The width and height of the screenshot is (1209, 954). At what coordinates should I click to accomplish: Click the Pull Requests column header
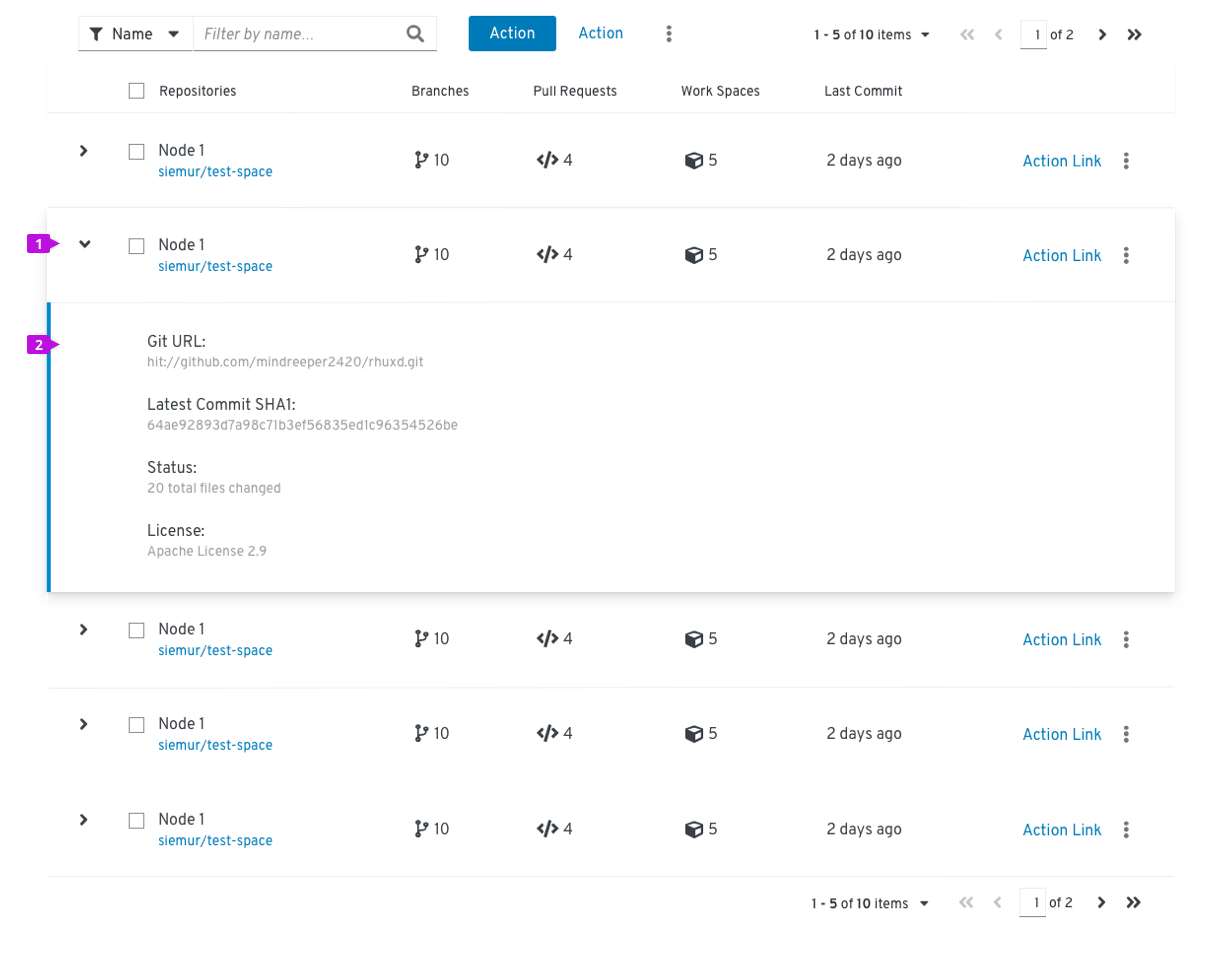tap(575, 91)
